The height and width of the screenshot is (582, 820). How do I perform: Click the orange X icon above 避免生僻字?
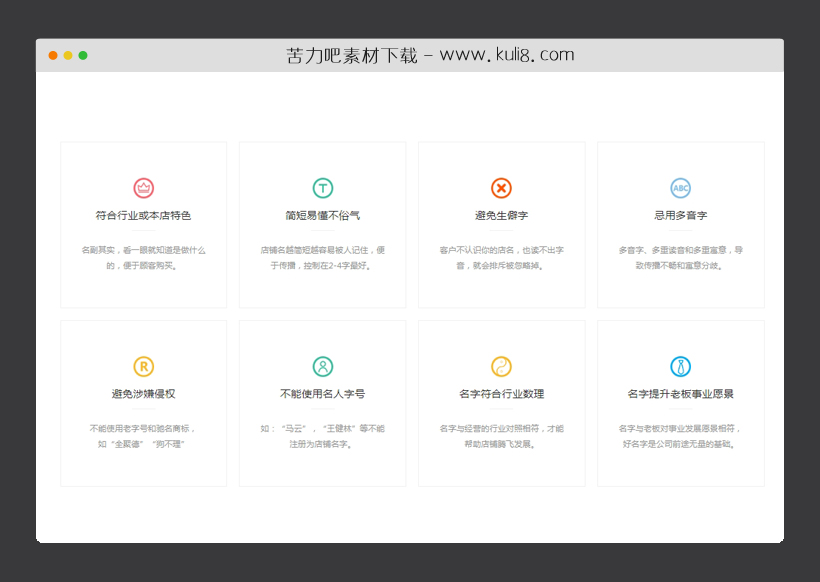501,187
